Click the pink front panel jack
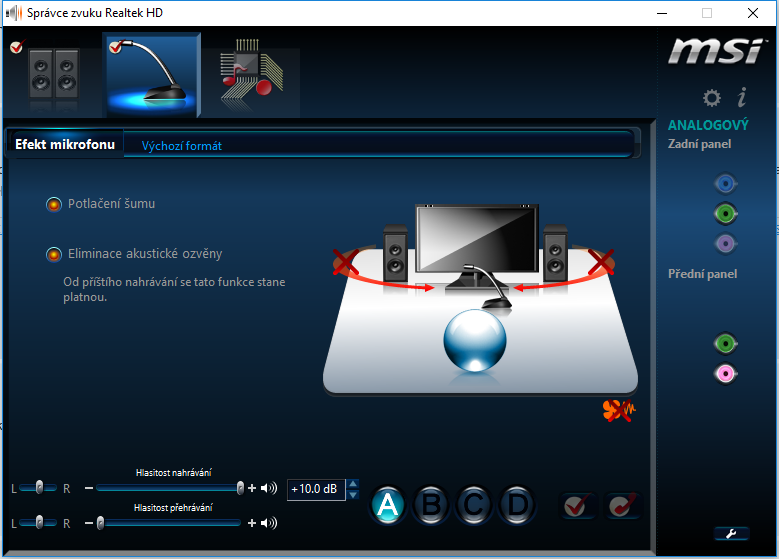 pos(725,374)
